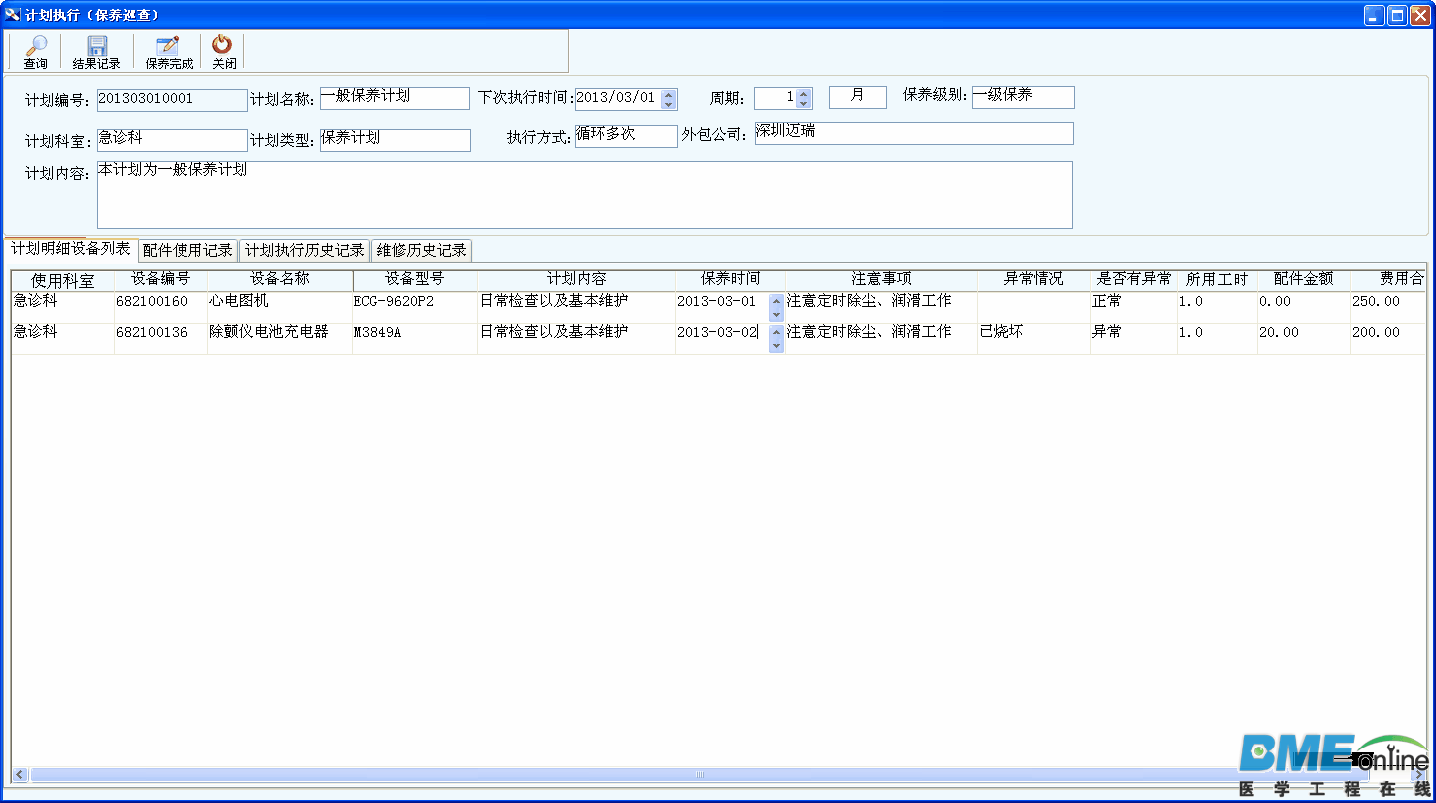Open the 计划执行历史记录 tab
Image resolution: width=1436 pixels, height=803 pixels.
[x=304, y=250]
